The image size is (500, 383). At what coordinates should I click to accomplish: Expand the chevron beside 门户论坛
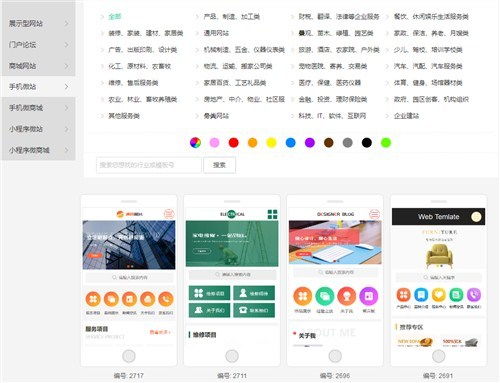click(66, 45)
